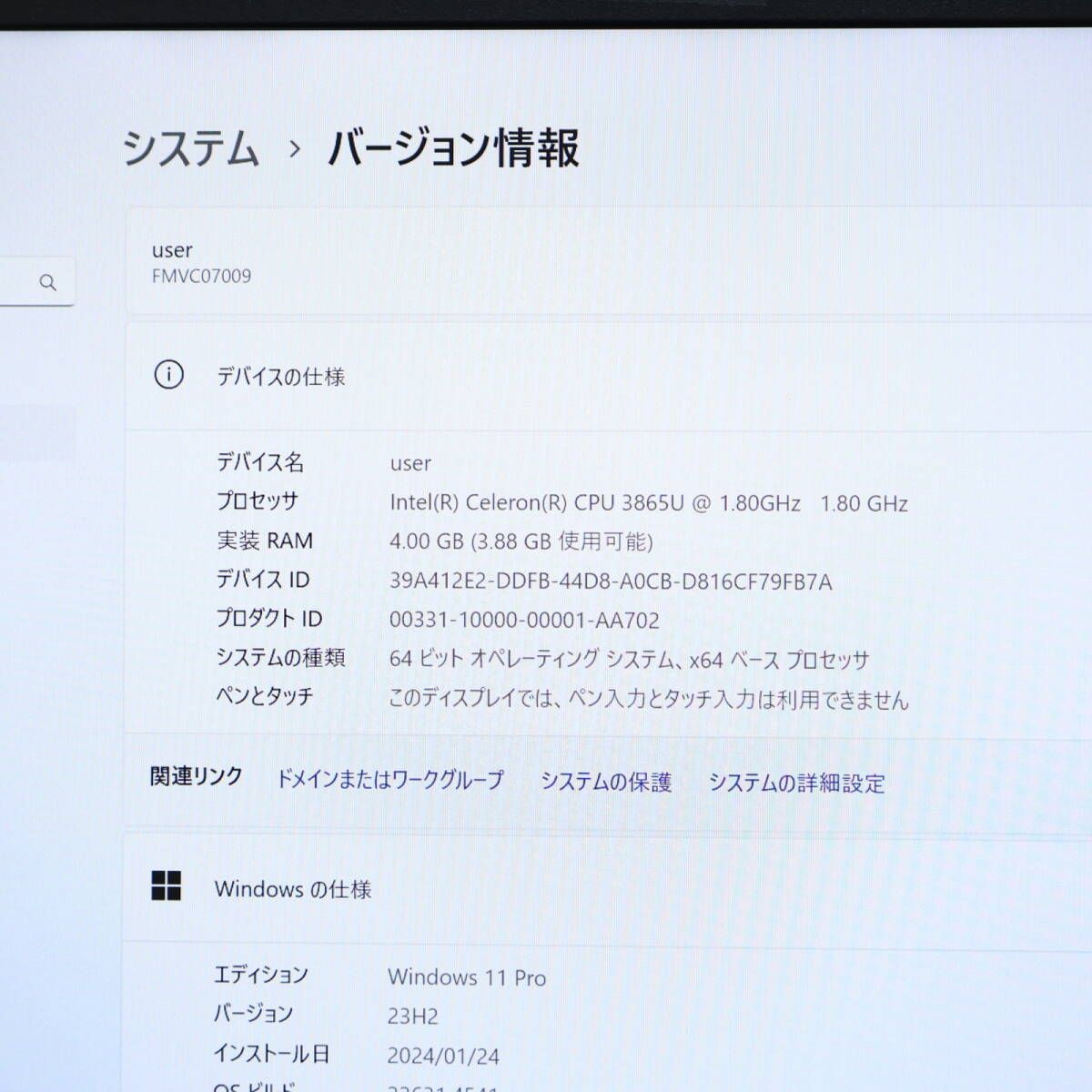The image size is (1092, 1092).
Task: Open ドメインまたはワークグループ link
Action: [389, 780]
